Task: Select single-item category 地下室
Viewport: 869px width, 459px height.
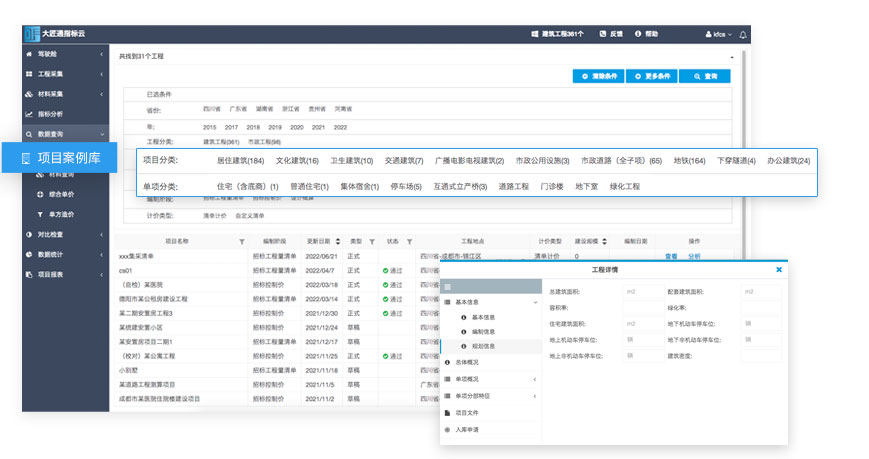Action: click(586, 187)
